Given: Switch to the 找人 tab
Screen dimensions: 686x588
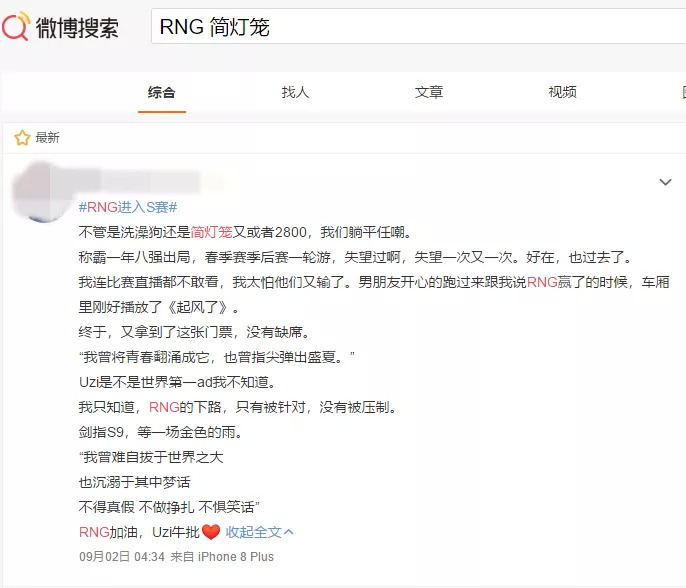Looking at the screenshot, I should click(x=295, y=92).
